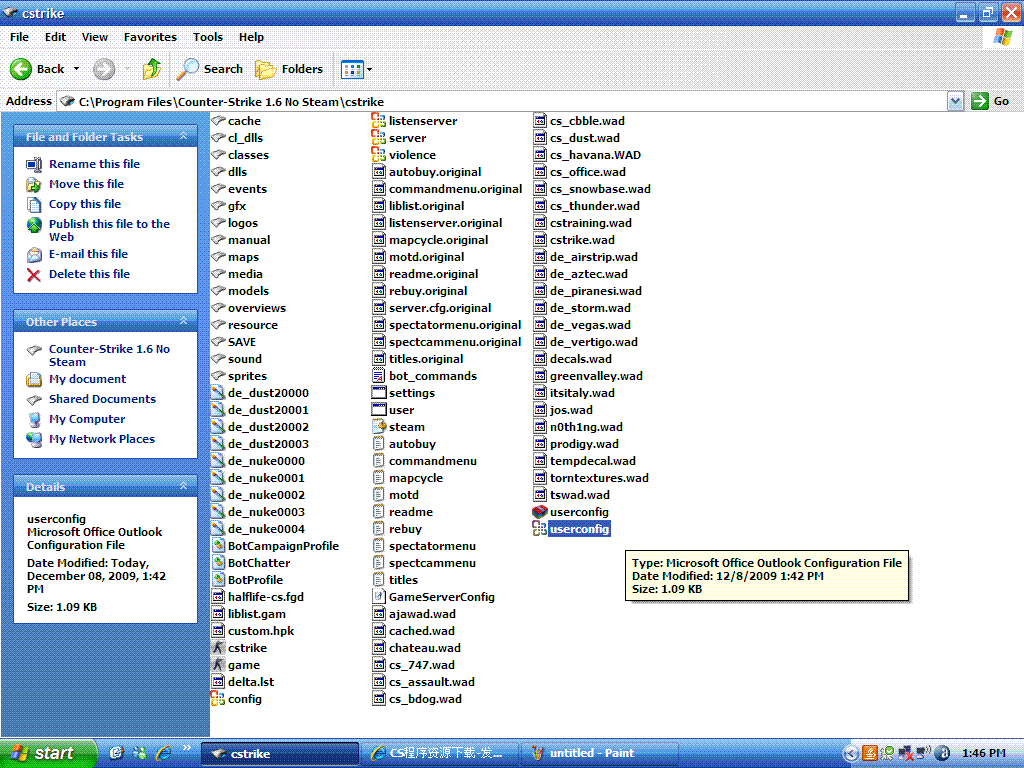Image resolution: width=1024 pixels, height=768 pixels.
Task: Click the Up folder toolbar icon
Action: (151, 69)
